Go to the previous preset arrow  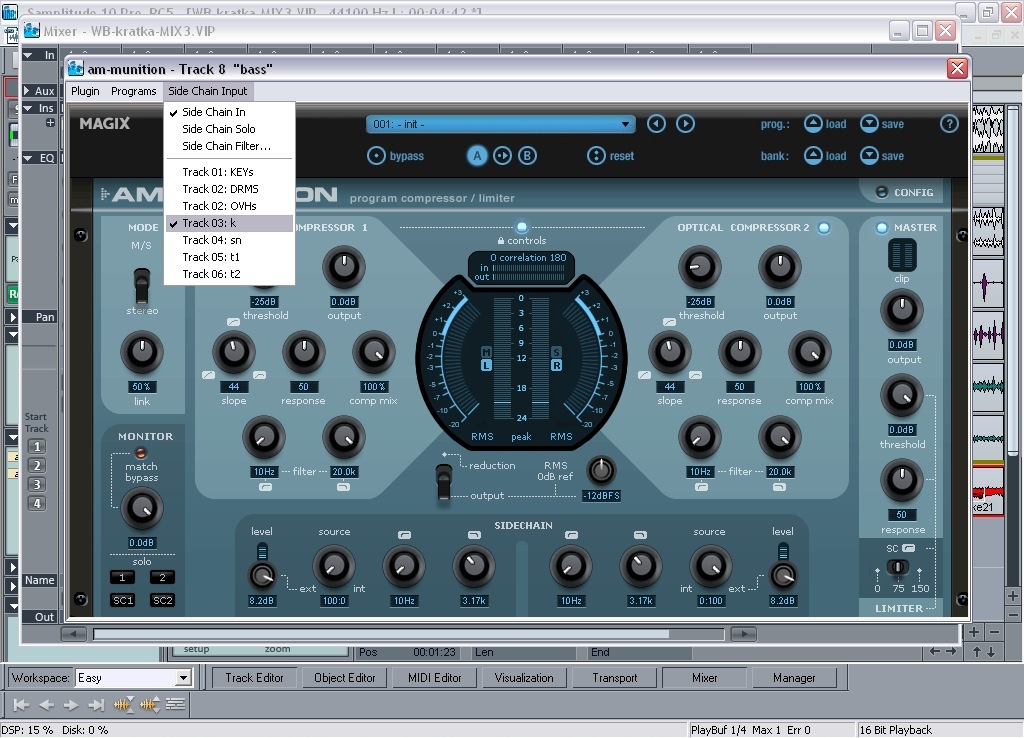click(x=656, y=124)
